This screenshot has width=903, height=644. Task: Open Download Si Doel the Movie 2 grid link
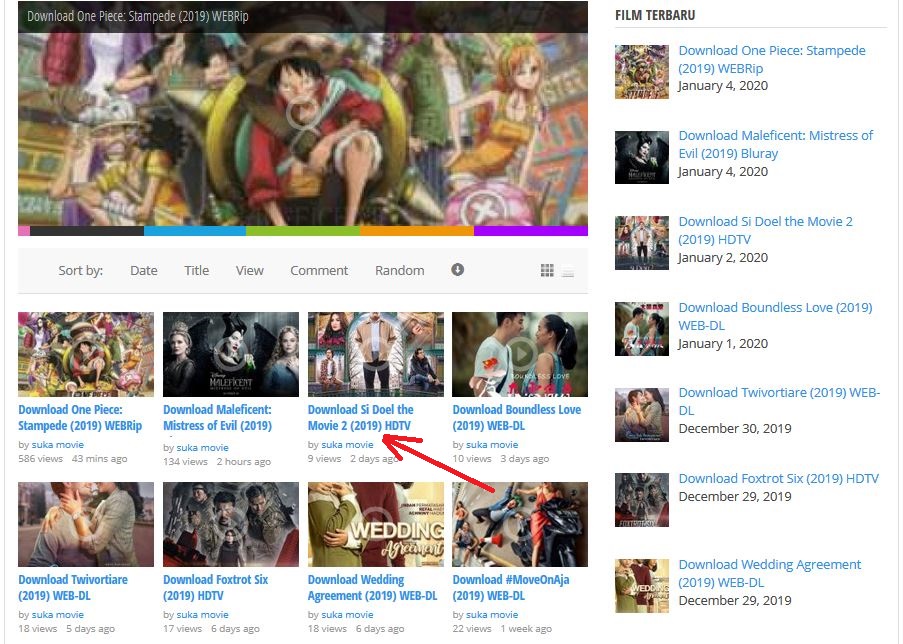pos(360,418)
